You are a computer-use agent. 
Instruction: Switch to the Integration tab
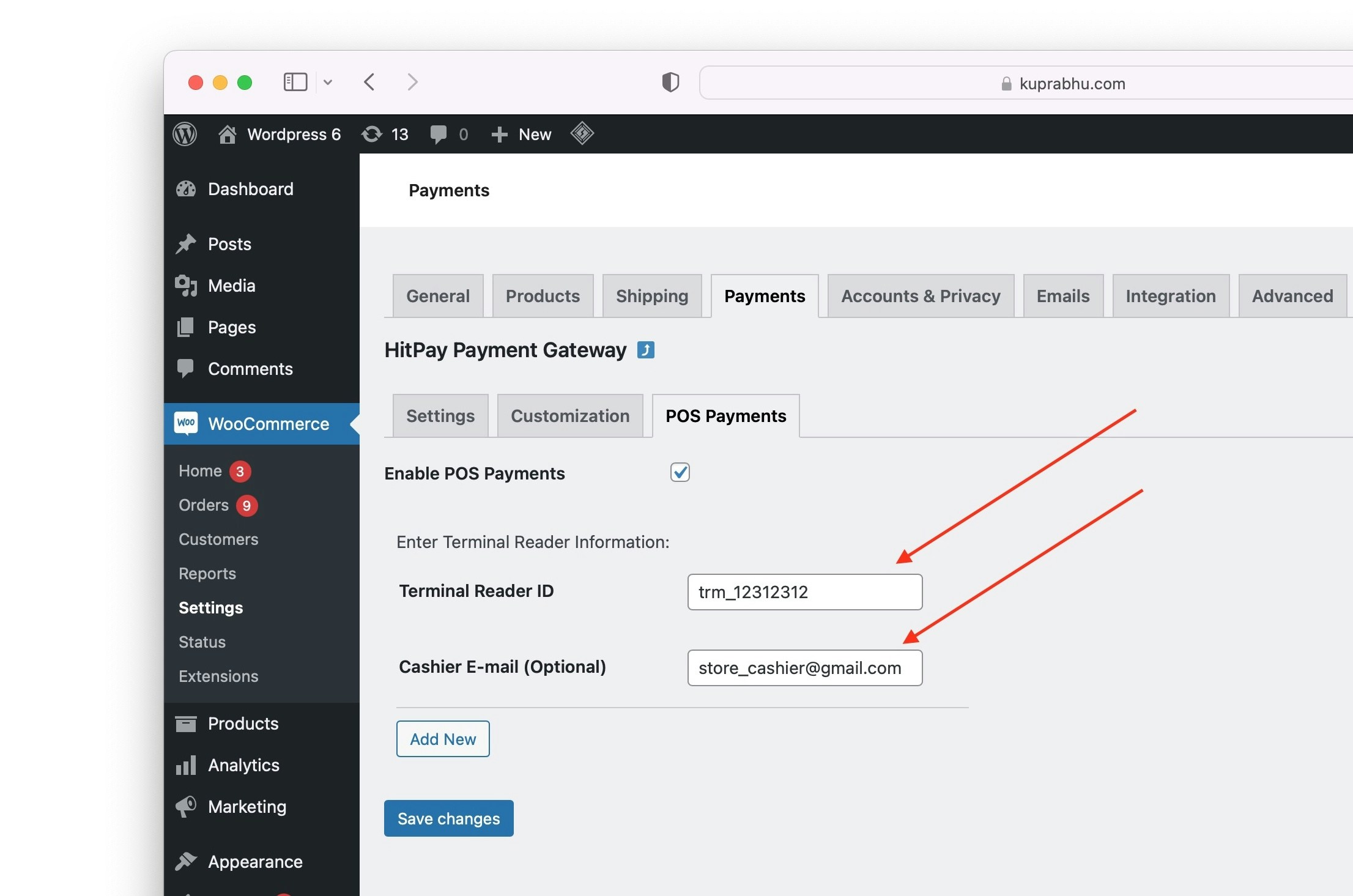(1171, 296)
